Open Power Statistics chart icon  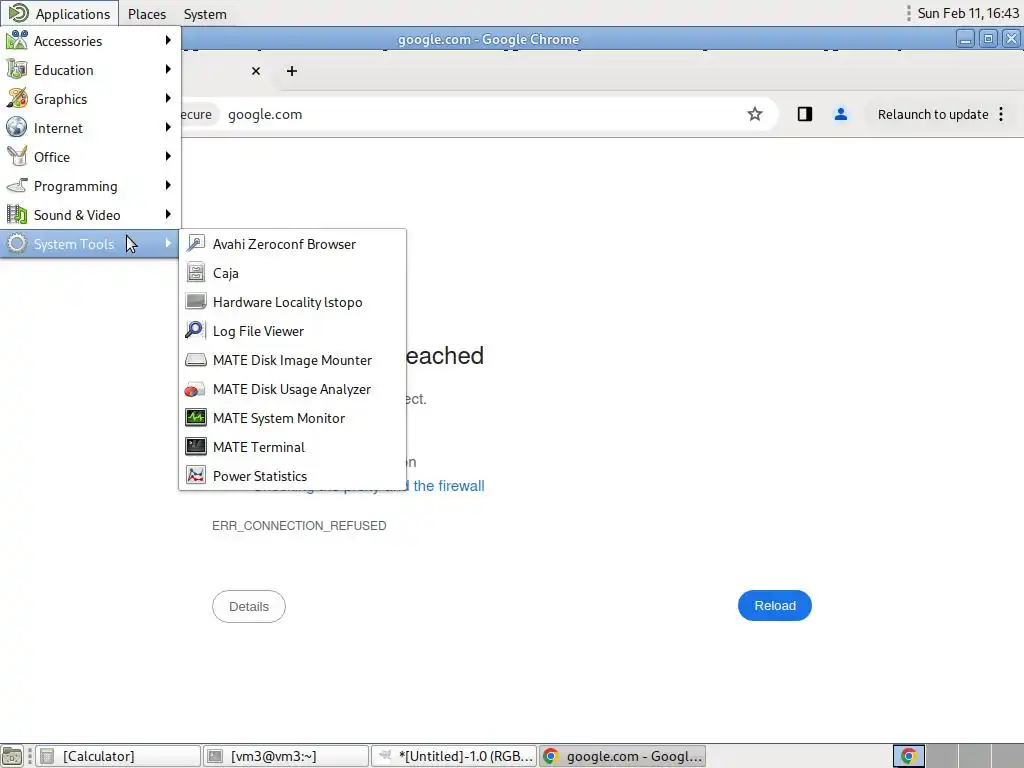[x=195, y=475]
